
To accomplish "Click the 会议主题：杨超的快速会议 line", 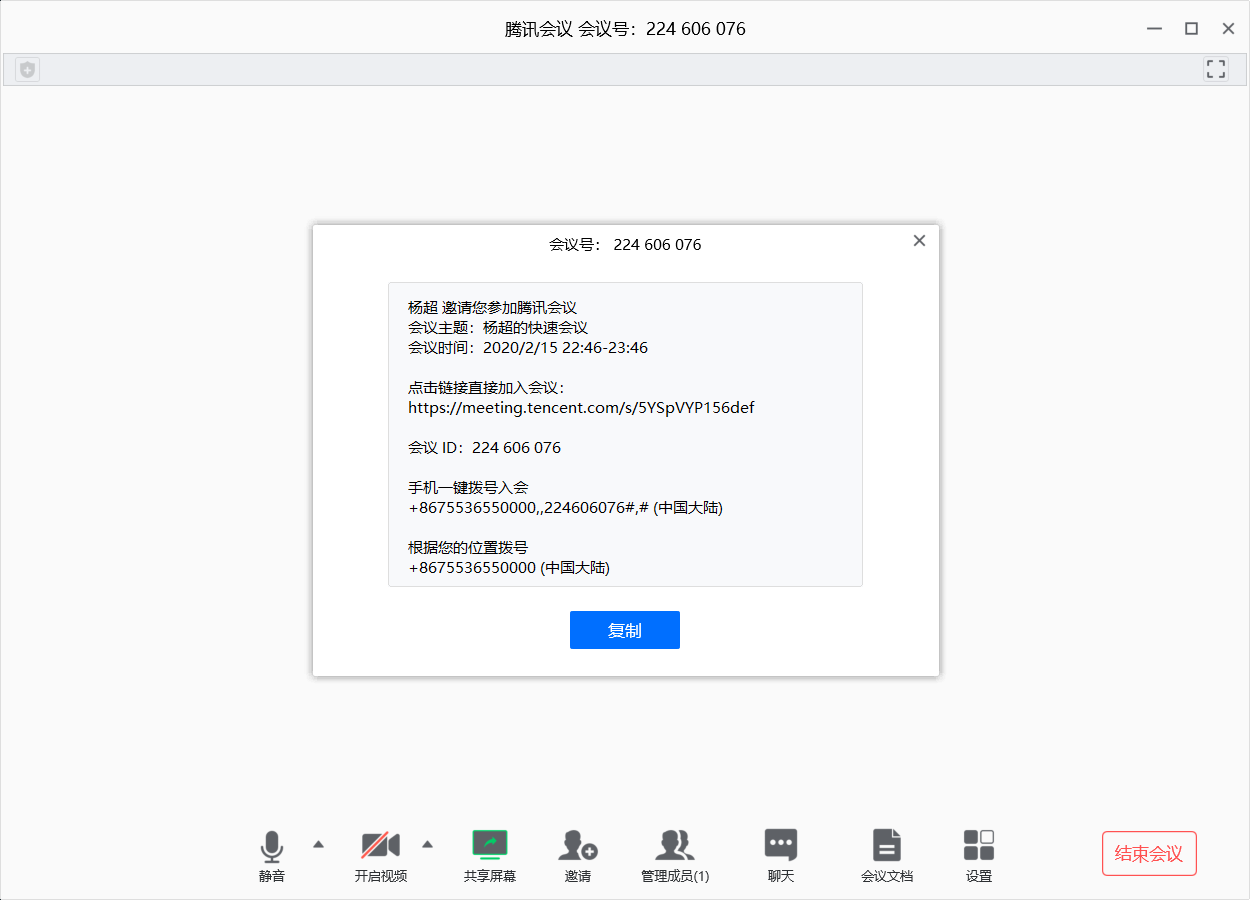I will coord(498,327).
